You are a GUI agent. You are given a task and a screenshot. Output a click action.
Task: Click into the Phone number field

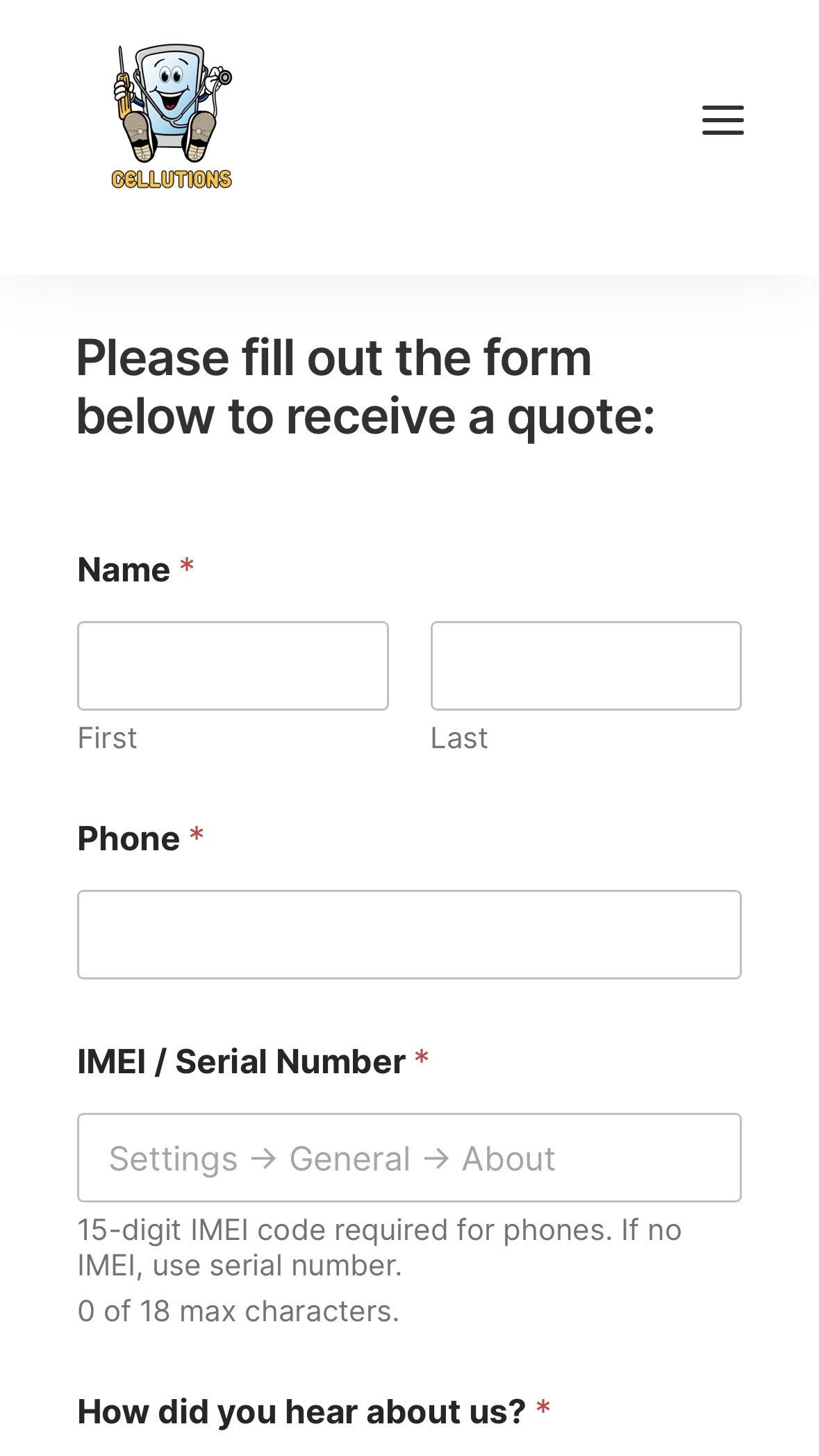[x=409, y=934]
